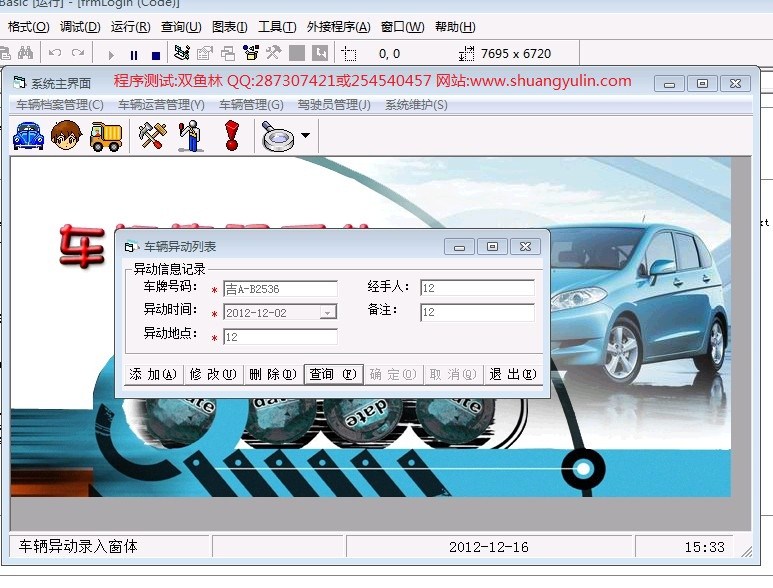Close the 车辆异动列表 dialog
Image resolution: width=773 pixels, height=588 pixels.
[x=526, y=246]
